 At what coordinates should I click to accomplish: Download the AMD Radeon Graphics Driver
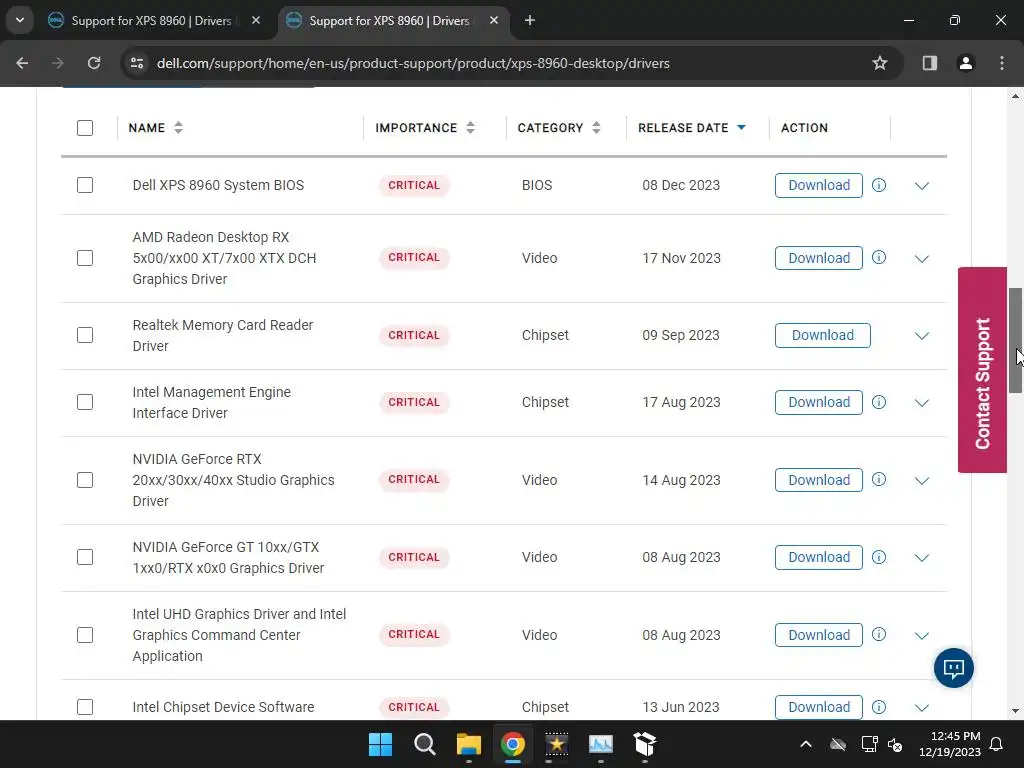tap(818, 257)
